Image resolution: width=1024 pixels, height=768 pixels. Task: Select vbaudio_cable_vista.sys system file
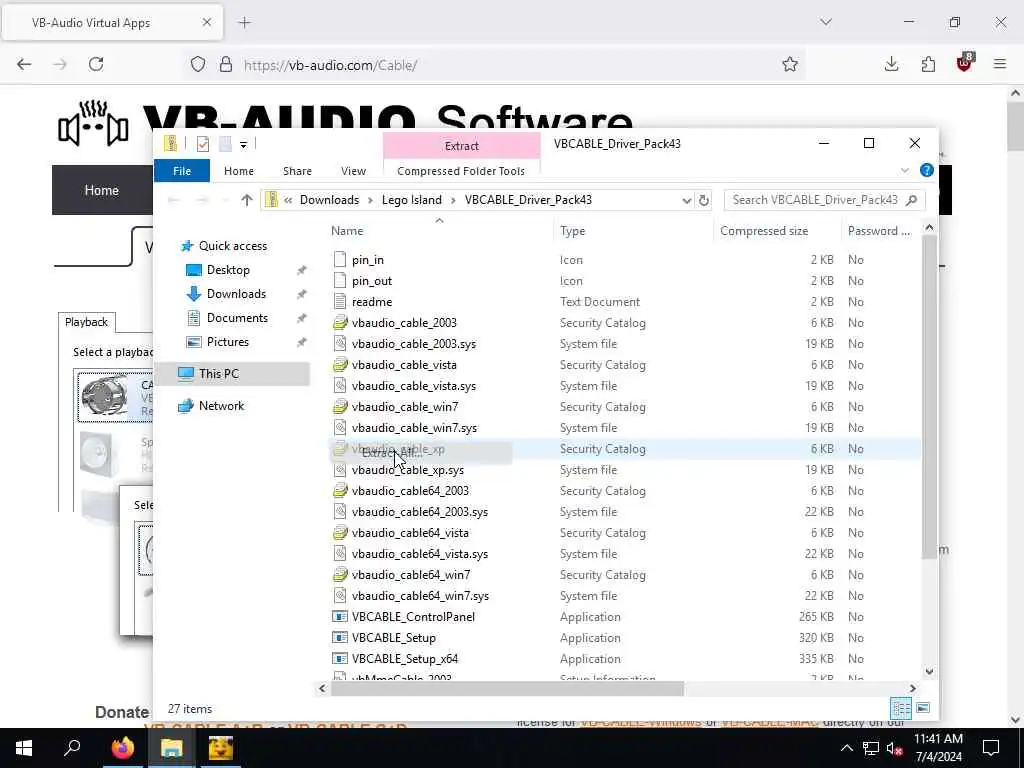pyautogui.click(x=413, y=386)
